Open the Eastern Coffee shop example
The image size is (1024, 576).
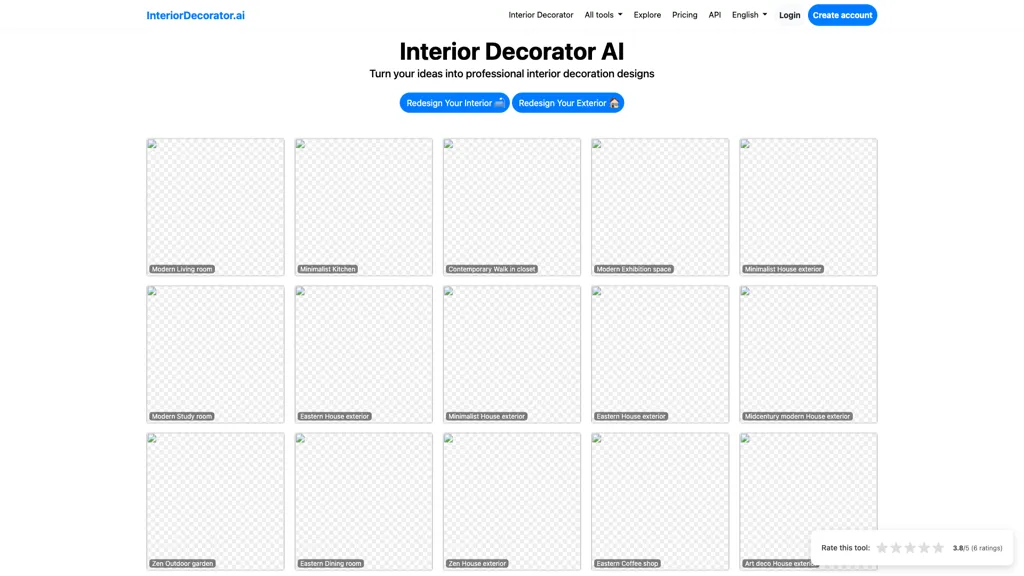(x=659, y=500)
